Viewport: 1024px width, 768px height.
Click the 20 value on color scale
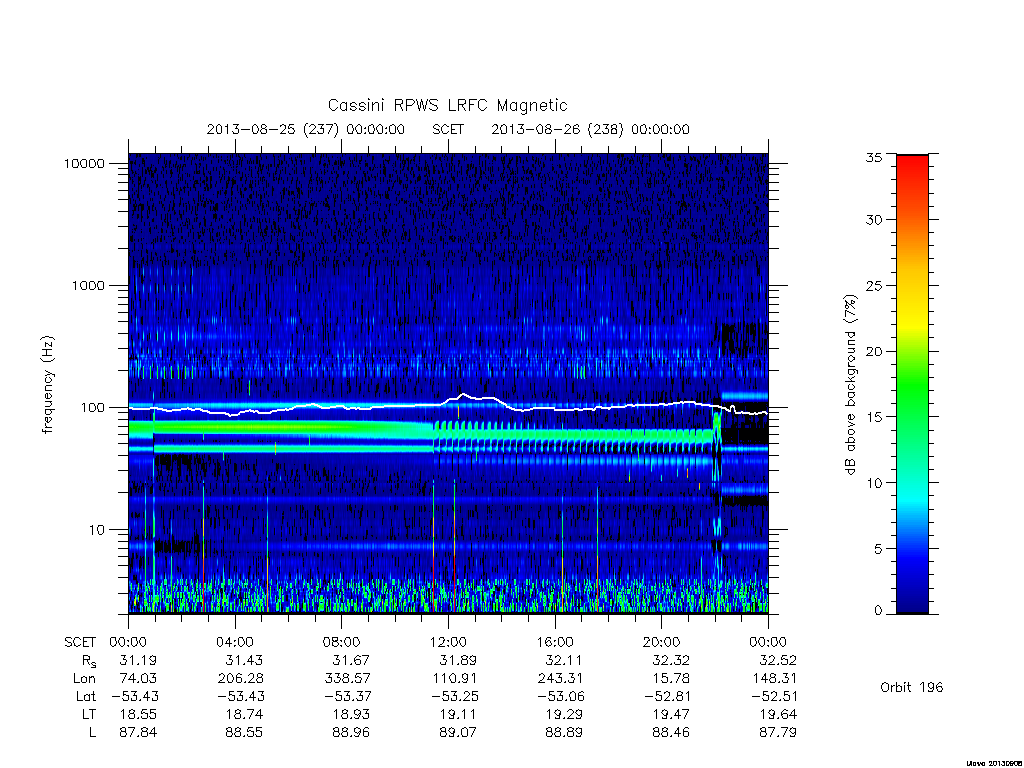(x=873, y=351)
